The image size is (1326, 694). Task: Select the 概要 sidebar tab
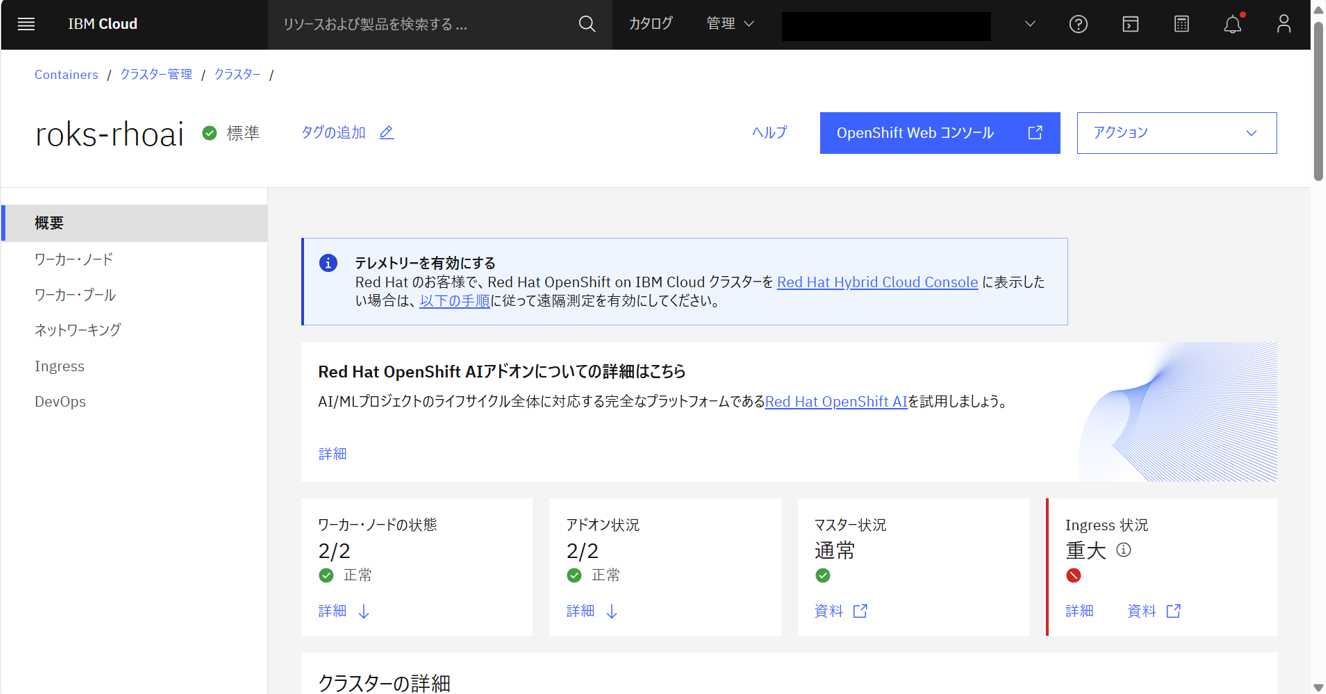coord(134,223)
